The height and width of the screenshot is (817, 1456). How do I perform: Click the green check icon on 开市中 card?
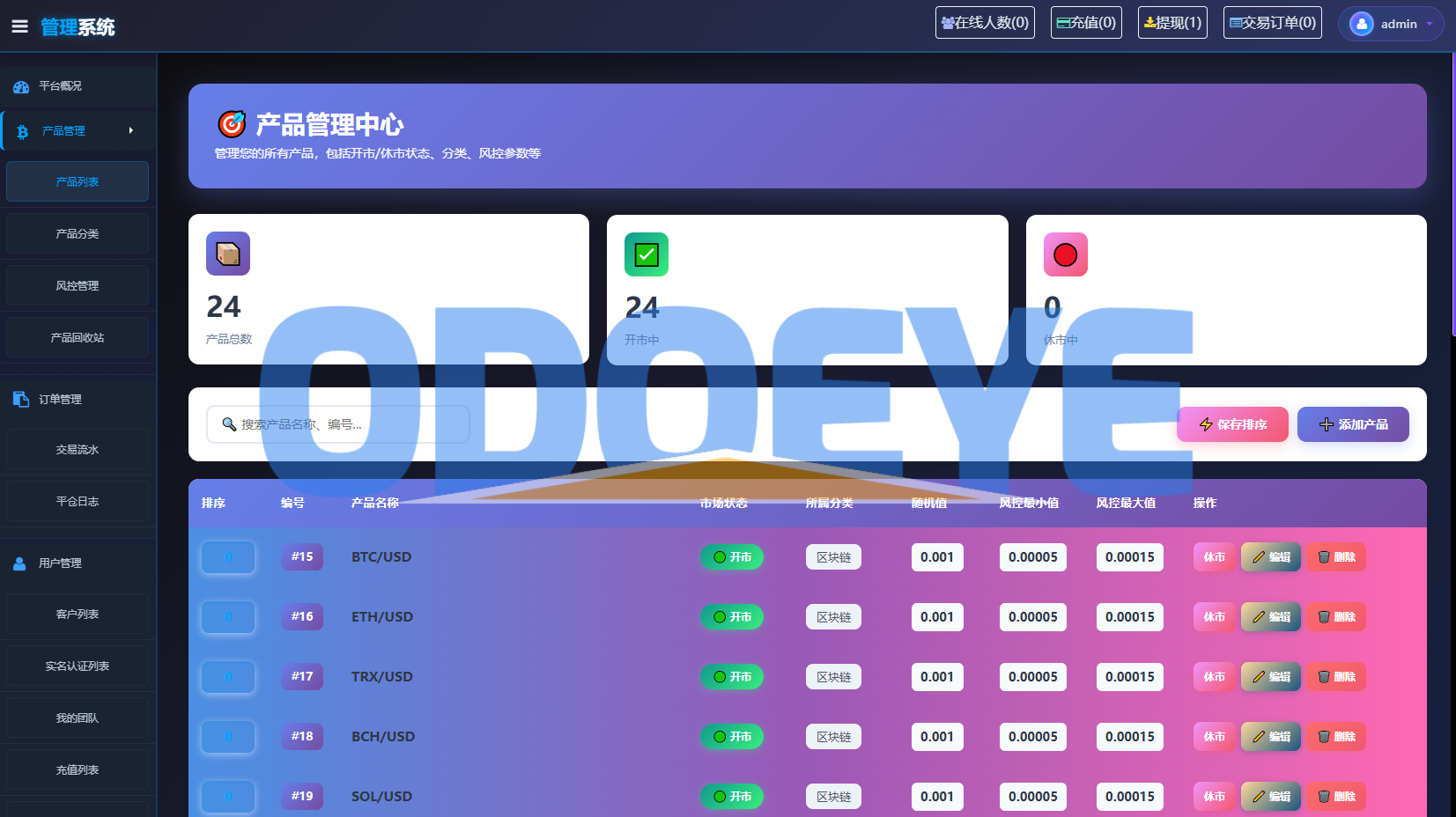(x=647, y=254)
